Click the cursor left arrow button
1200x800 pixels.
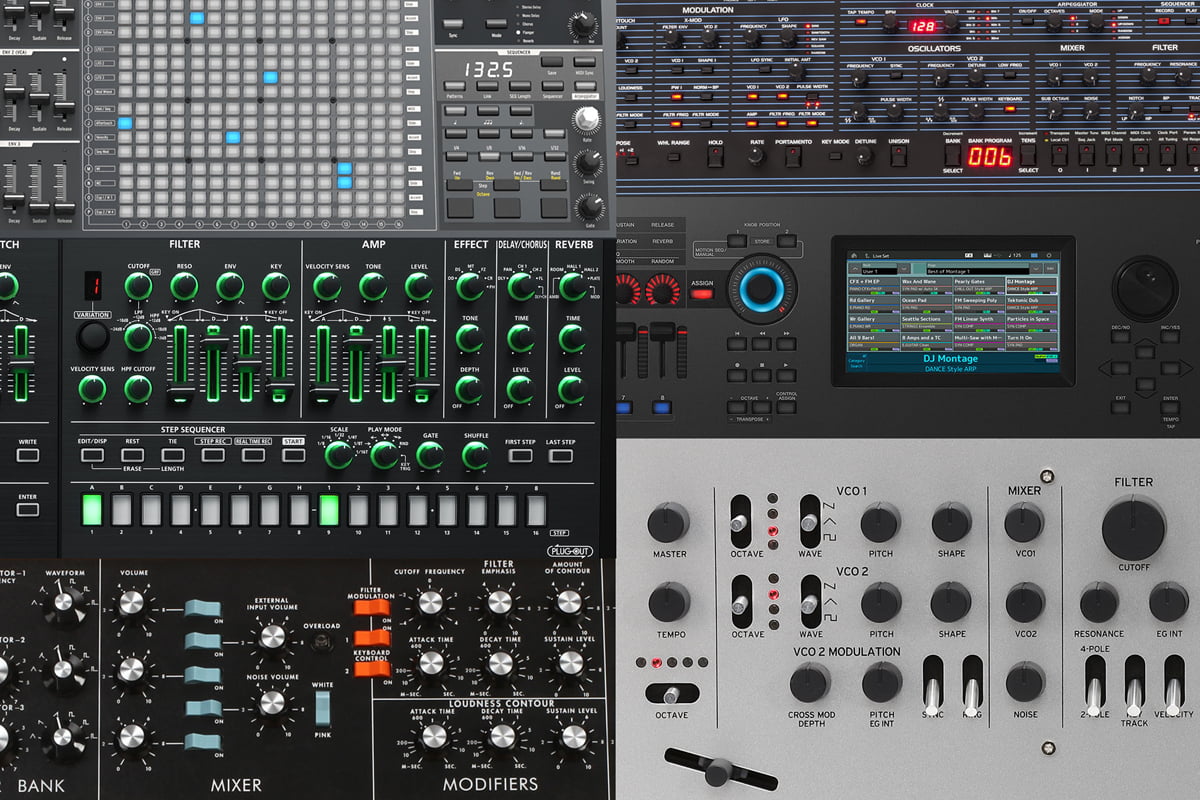point(1120,368)
